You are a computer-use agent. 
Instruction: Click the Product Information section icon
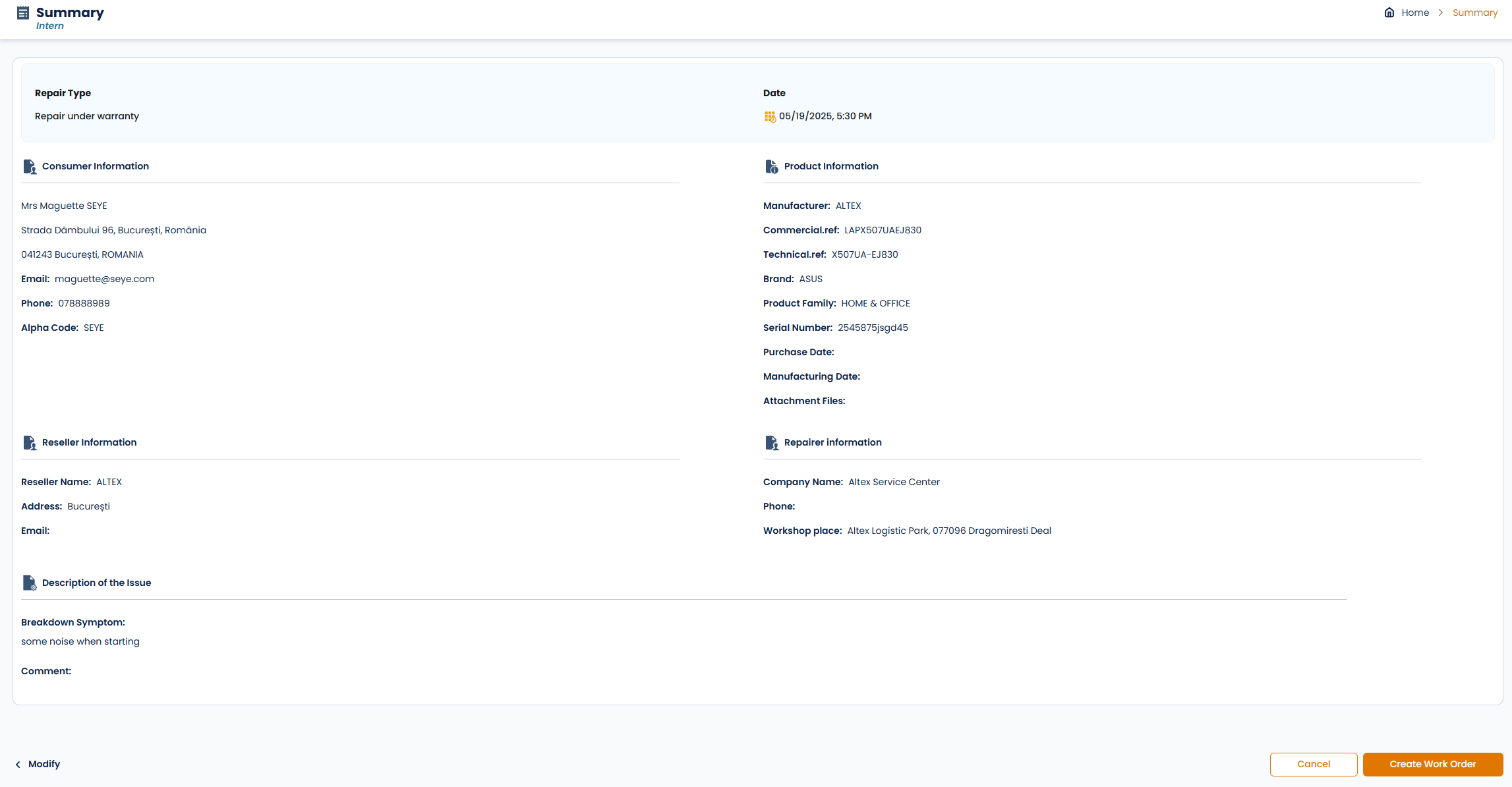[x=771, y=167]
